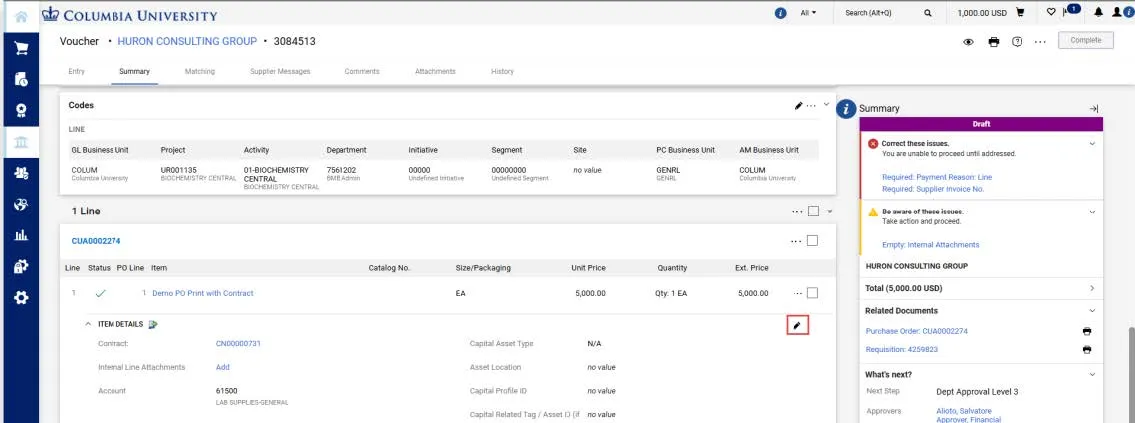Open Codes section ellipsis menu
This screenshot has width=1135, height=423.
coord(811,106)
